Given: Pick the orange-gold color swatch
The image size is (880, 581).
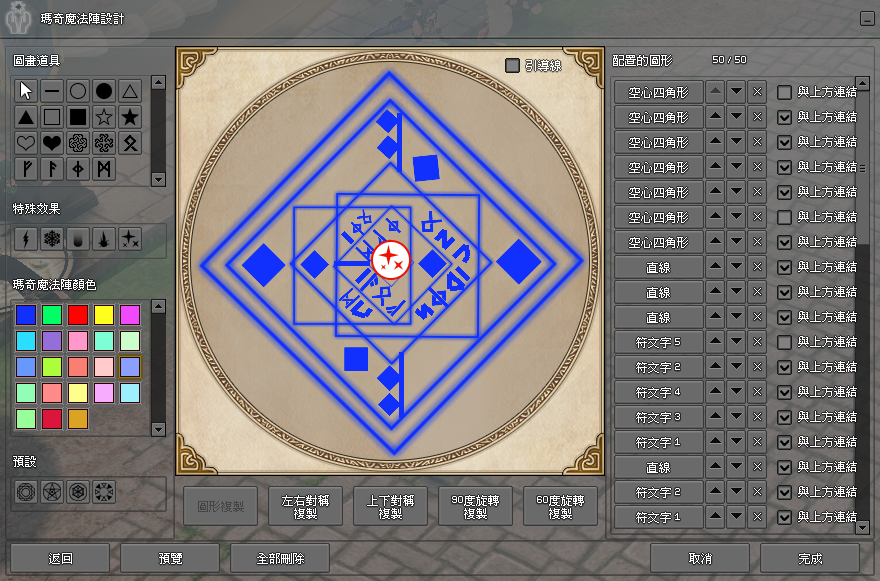Looking at the screenshot, I should (x=78, y=419).
